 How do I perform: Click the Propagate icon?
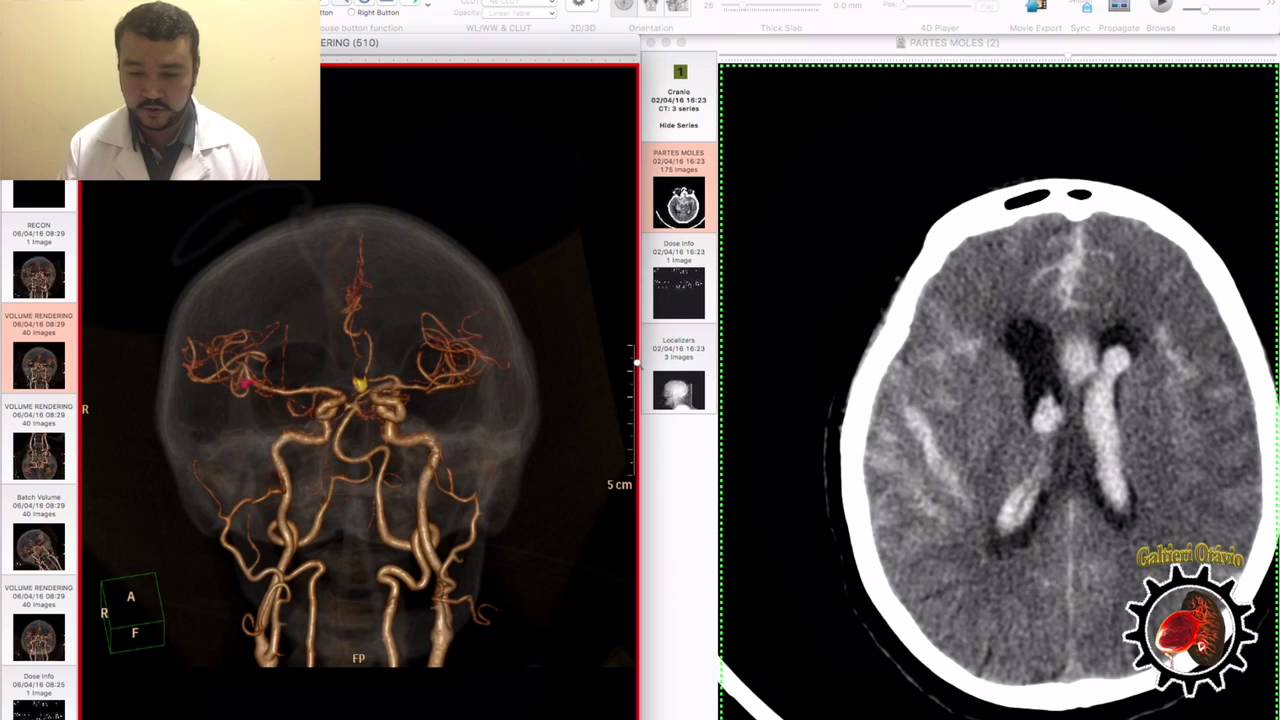[x=1119, y=6]
